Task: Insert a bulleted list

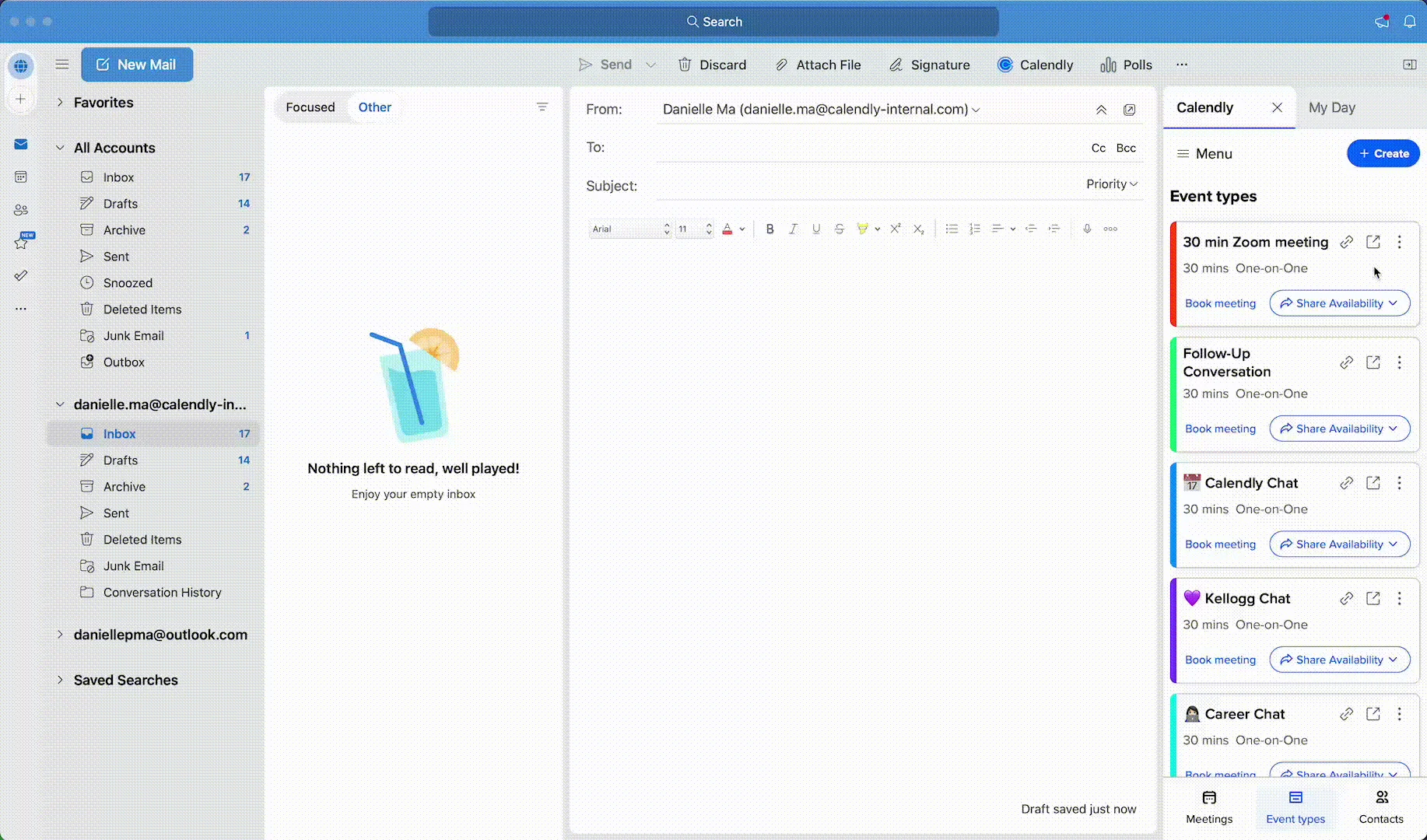Action: (951, 229)
